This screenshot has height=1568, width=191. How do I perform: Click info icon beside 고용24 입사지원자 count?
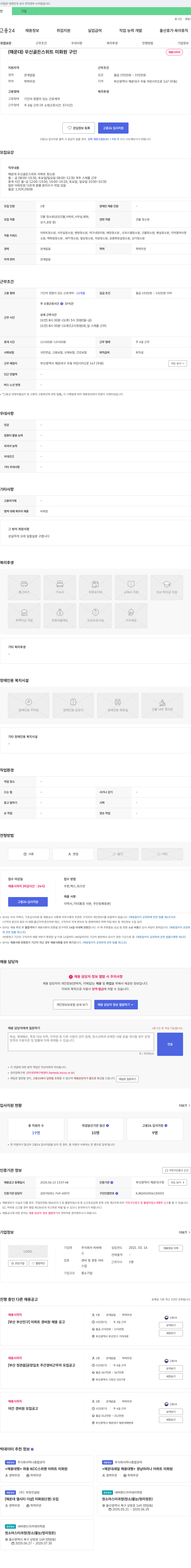(166, 1126)
